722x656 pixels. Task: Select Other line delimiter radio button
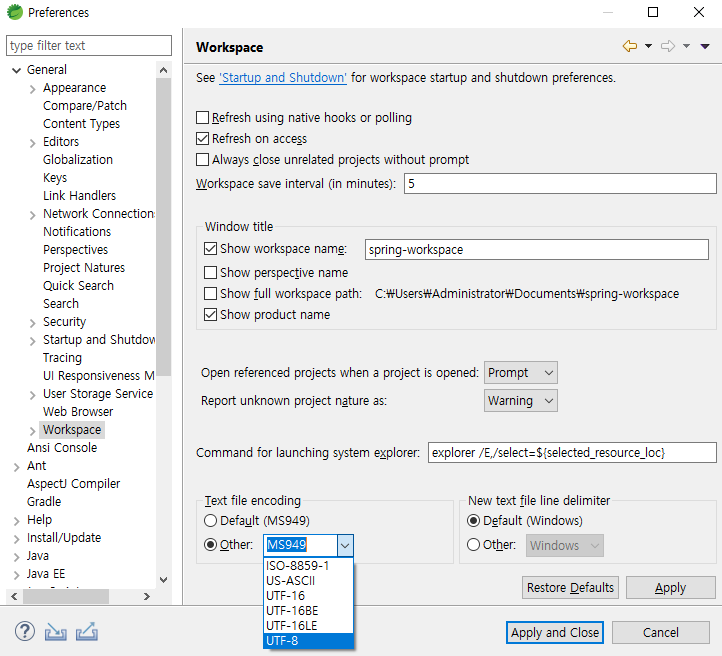click(473, 545)
